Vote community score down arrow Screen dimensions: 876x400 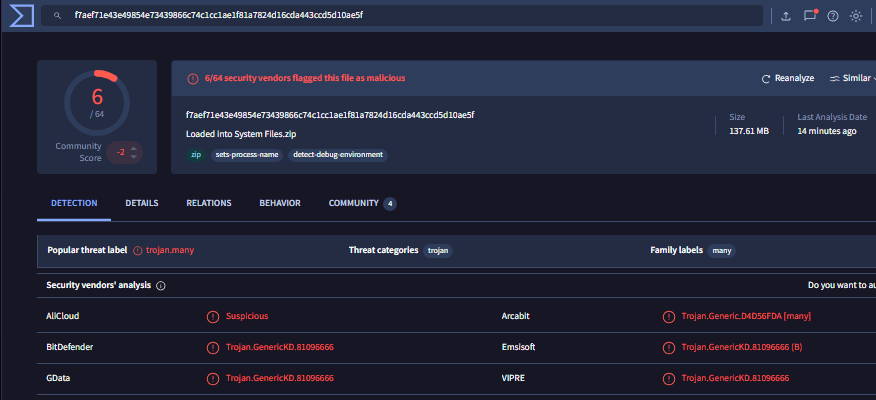[x=134, y=156]
